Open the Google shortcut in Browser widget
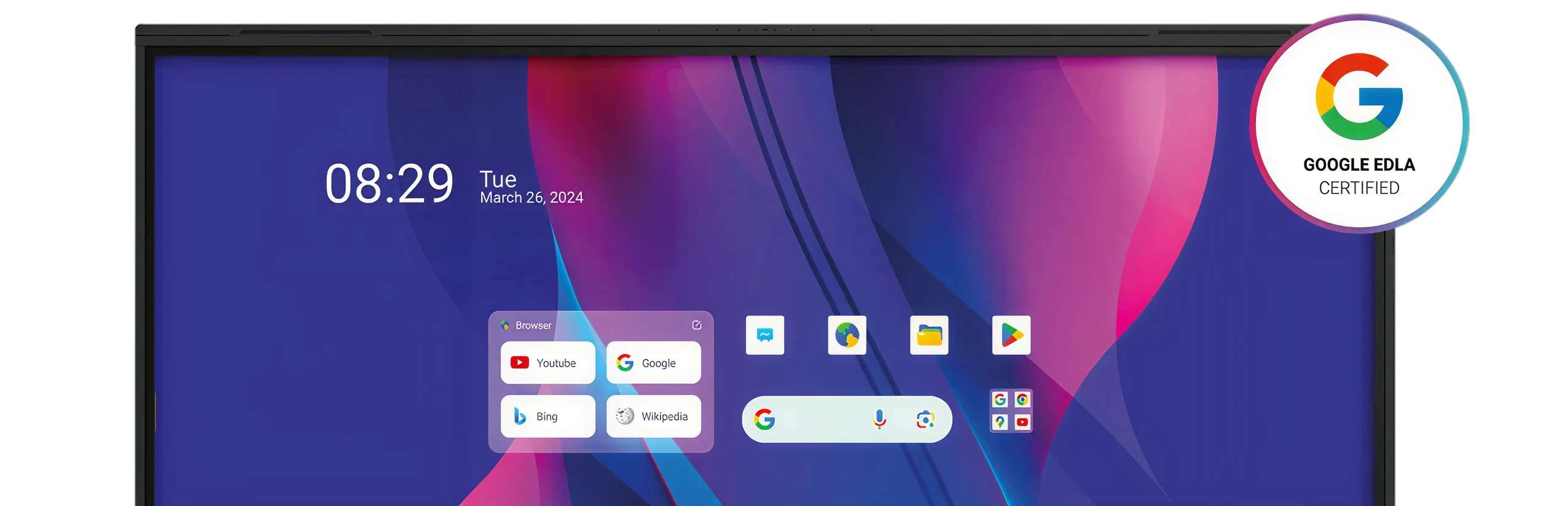This screenshot has height=506, width=1568. (653, 362)
